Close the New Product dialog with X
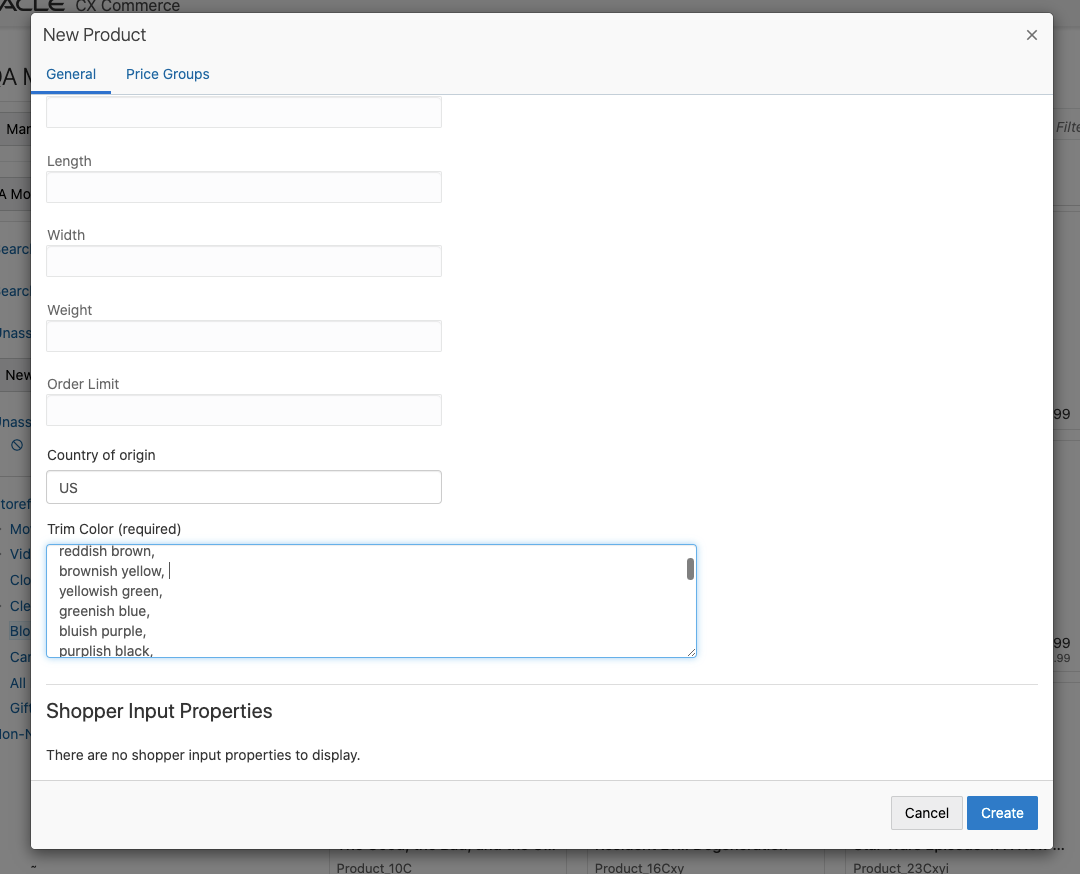1080x874 pixels. tap(1032, 35)
